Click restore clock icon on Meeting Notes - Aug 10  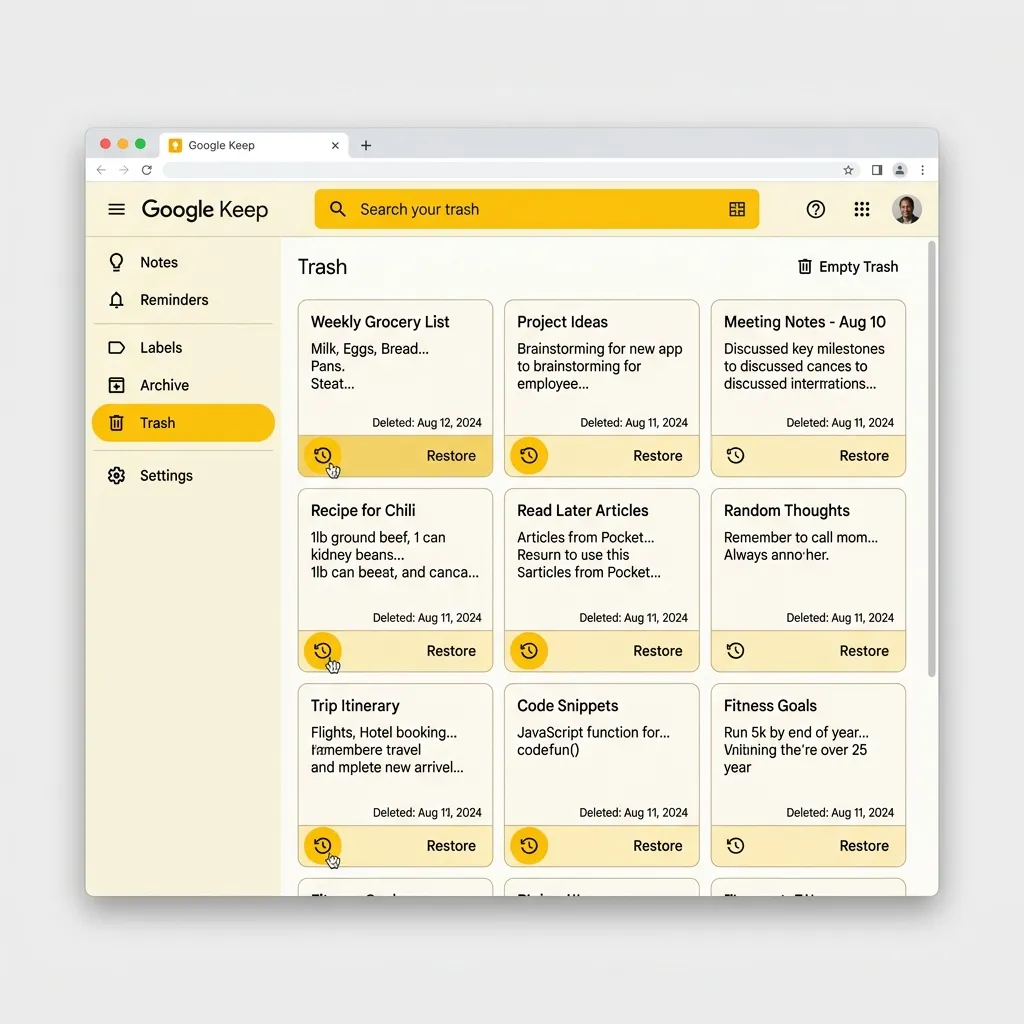point(735,456)
